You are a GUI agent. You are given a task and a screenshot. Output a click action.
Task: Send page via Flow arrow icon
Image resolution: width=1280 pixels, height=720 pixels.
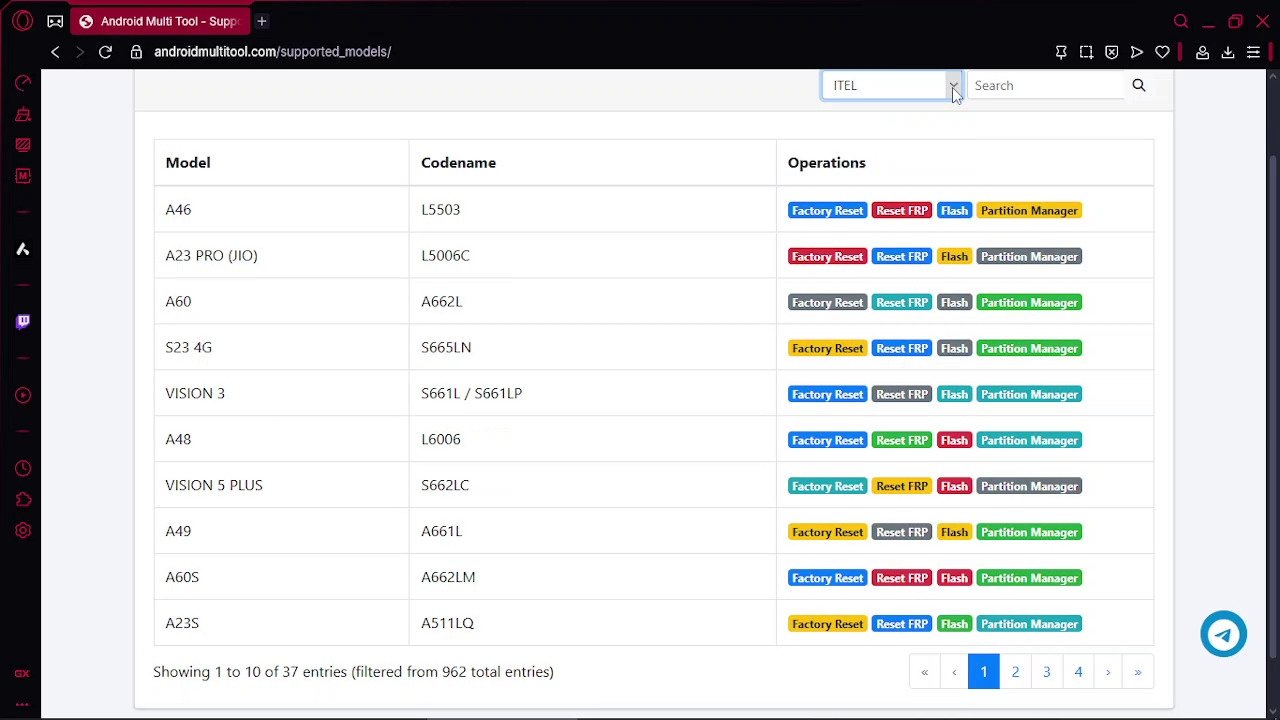(x=1137, y=52)
